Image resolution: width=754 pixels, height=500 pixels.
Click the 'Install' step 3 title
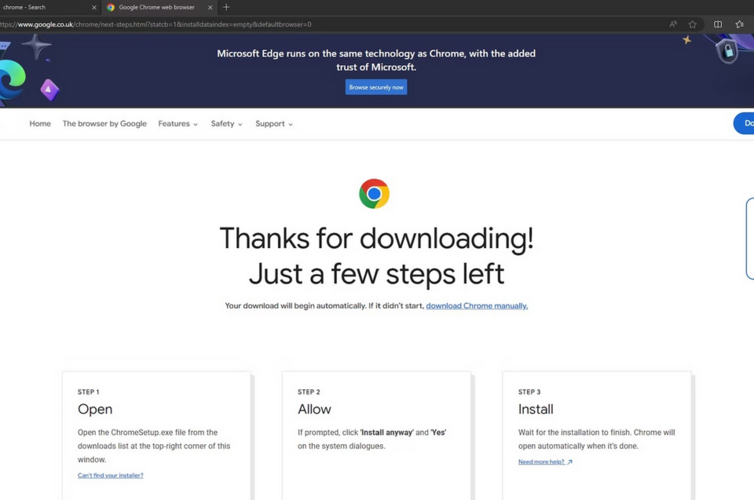(x=536, y=409)
